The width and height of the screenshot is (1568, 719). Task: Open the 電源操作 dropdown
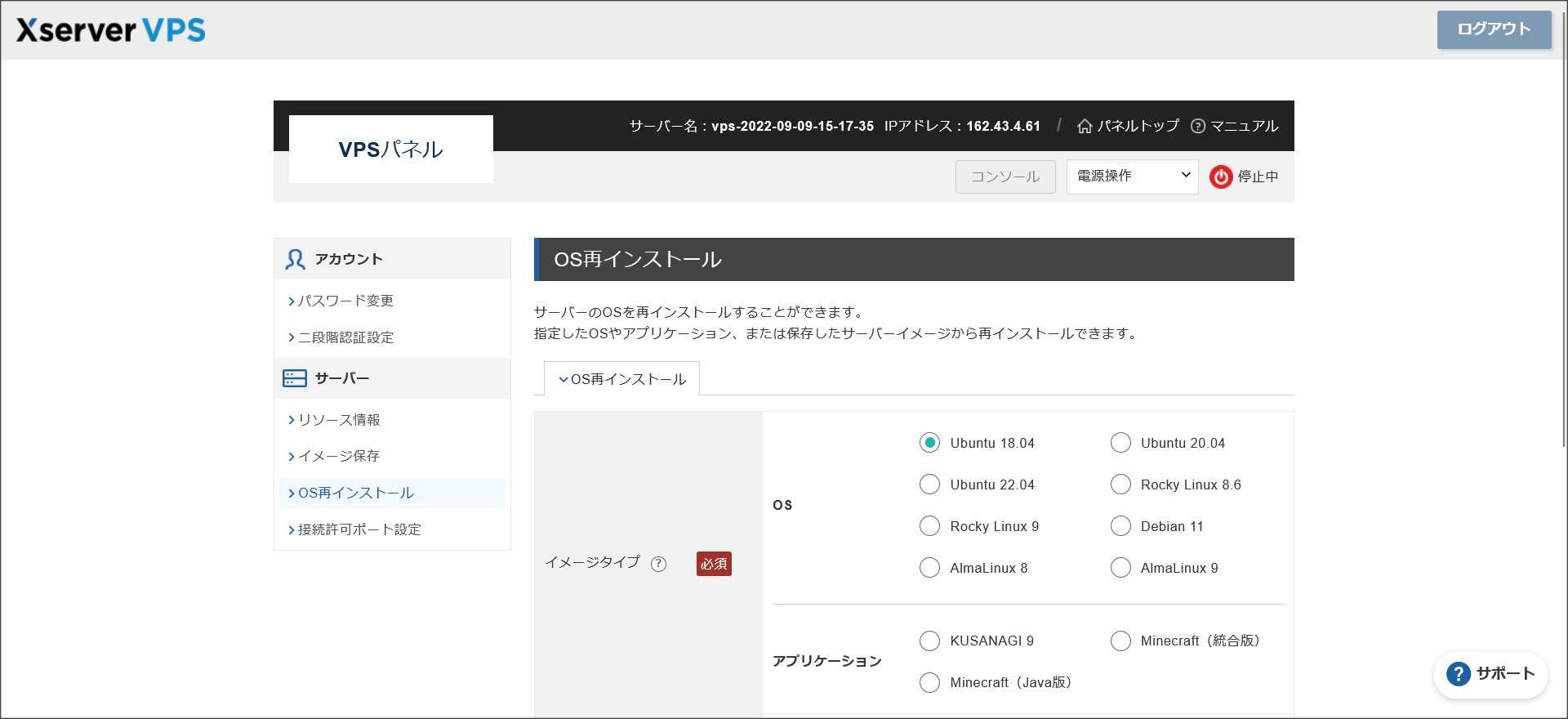pyautogui.click(x=1132, y=176)
